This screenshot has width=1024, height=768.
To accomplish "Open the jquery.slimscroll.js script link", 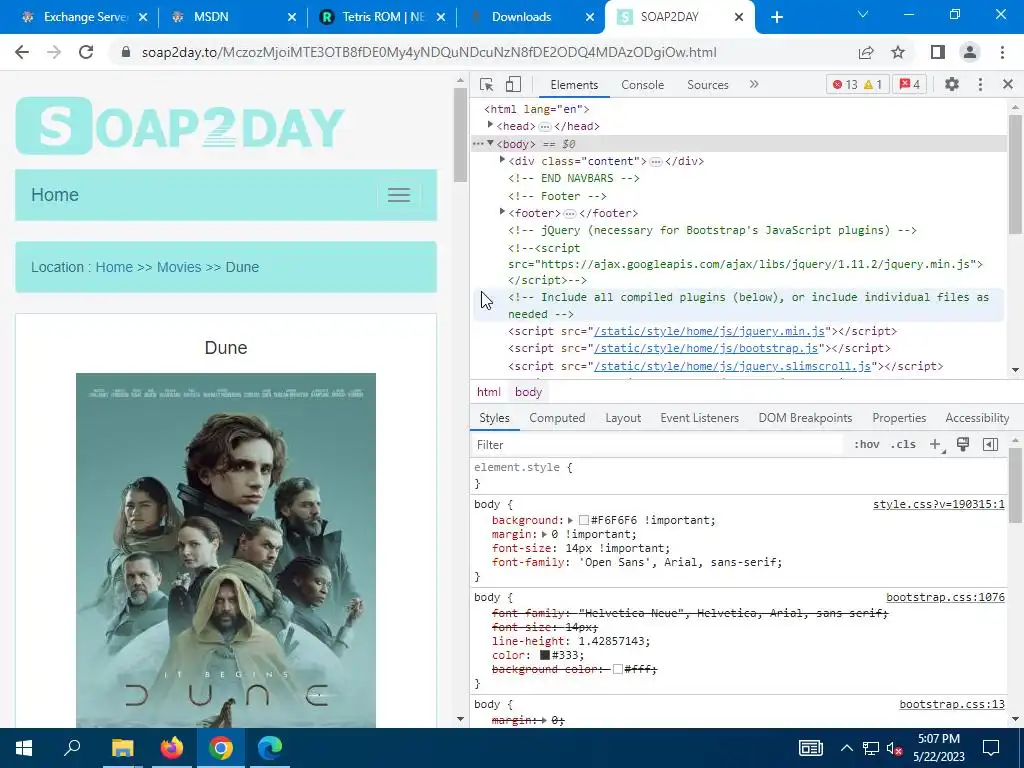I will (732, 366).
